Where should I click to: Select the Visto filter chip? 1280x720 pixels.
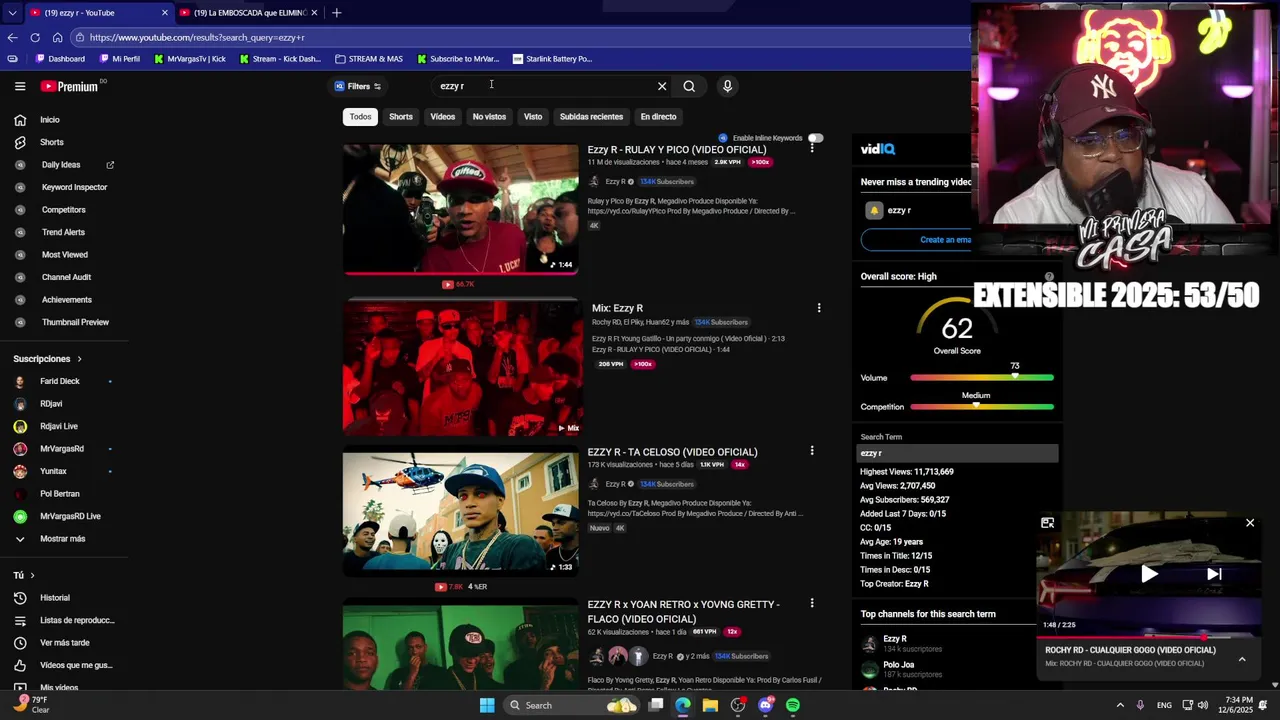[x=533, y=117]
